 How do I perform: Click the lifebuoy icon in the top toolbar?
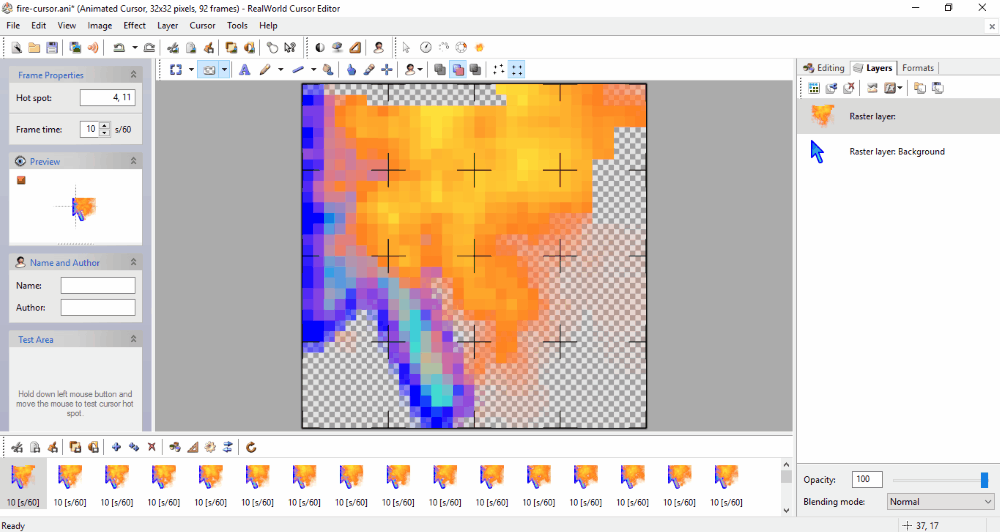click(x=461, y=47)
